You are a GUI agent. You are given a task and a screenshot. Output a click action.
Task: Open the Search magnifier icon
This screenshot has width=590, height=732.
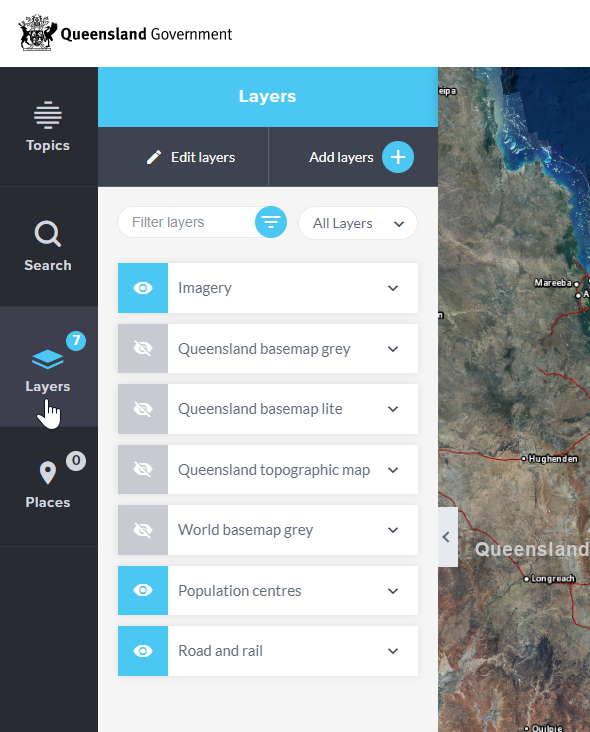point(48,233)
